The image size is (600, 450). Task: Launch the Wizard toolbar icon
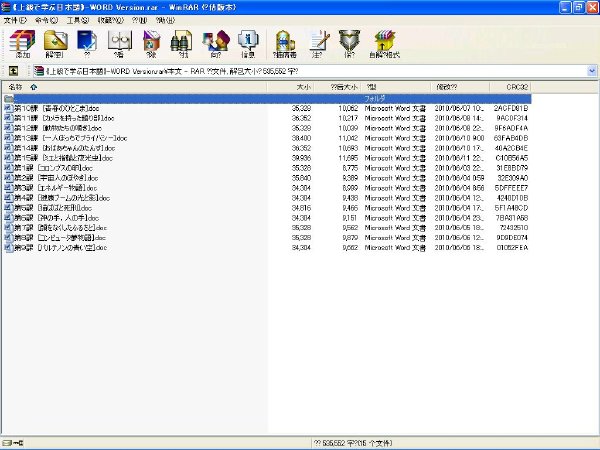coord(216,41)
